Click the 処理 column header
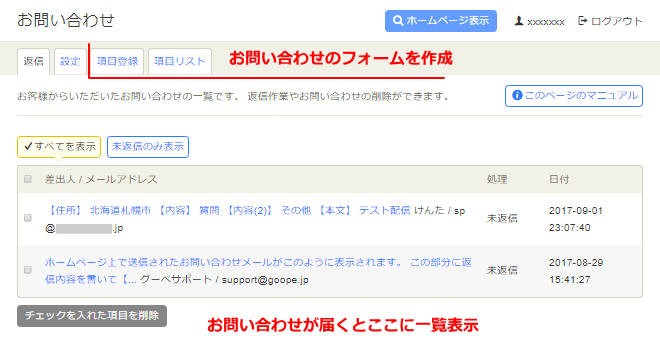This screenshot has height=360, width=660. coord(497,179)
